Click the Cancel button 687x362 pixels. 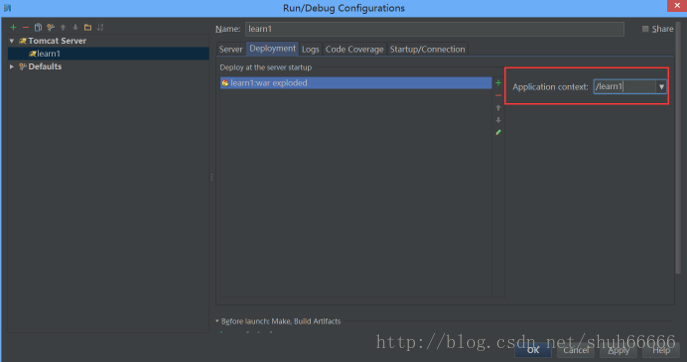click(x=576, y=350)
